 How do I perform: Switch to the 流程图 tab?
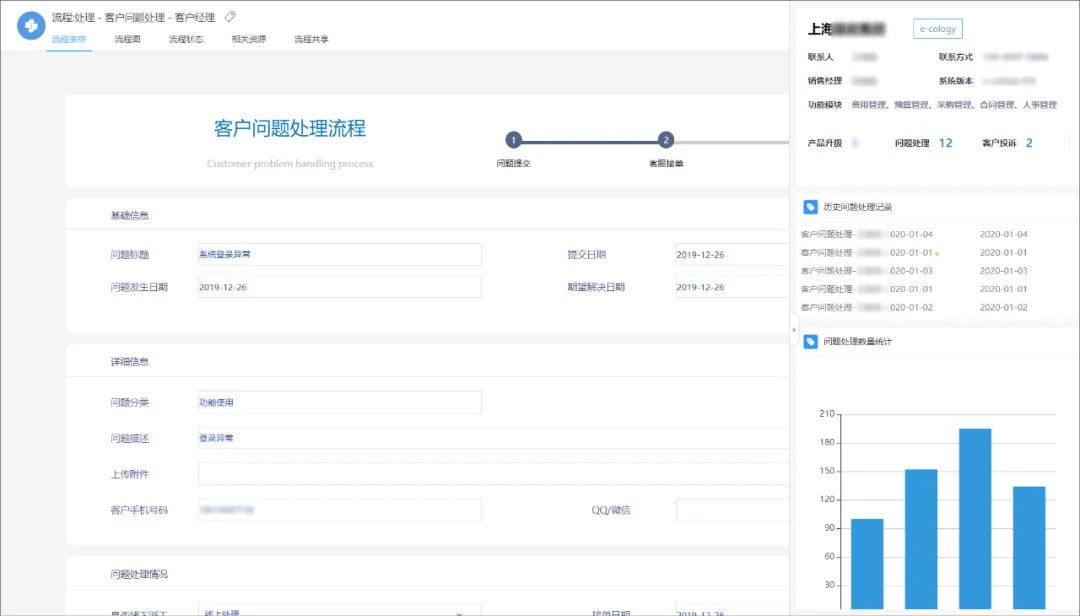[x=127, y=39]
